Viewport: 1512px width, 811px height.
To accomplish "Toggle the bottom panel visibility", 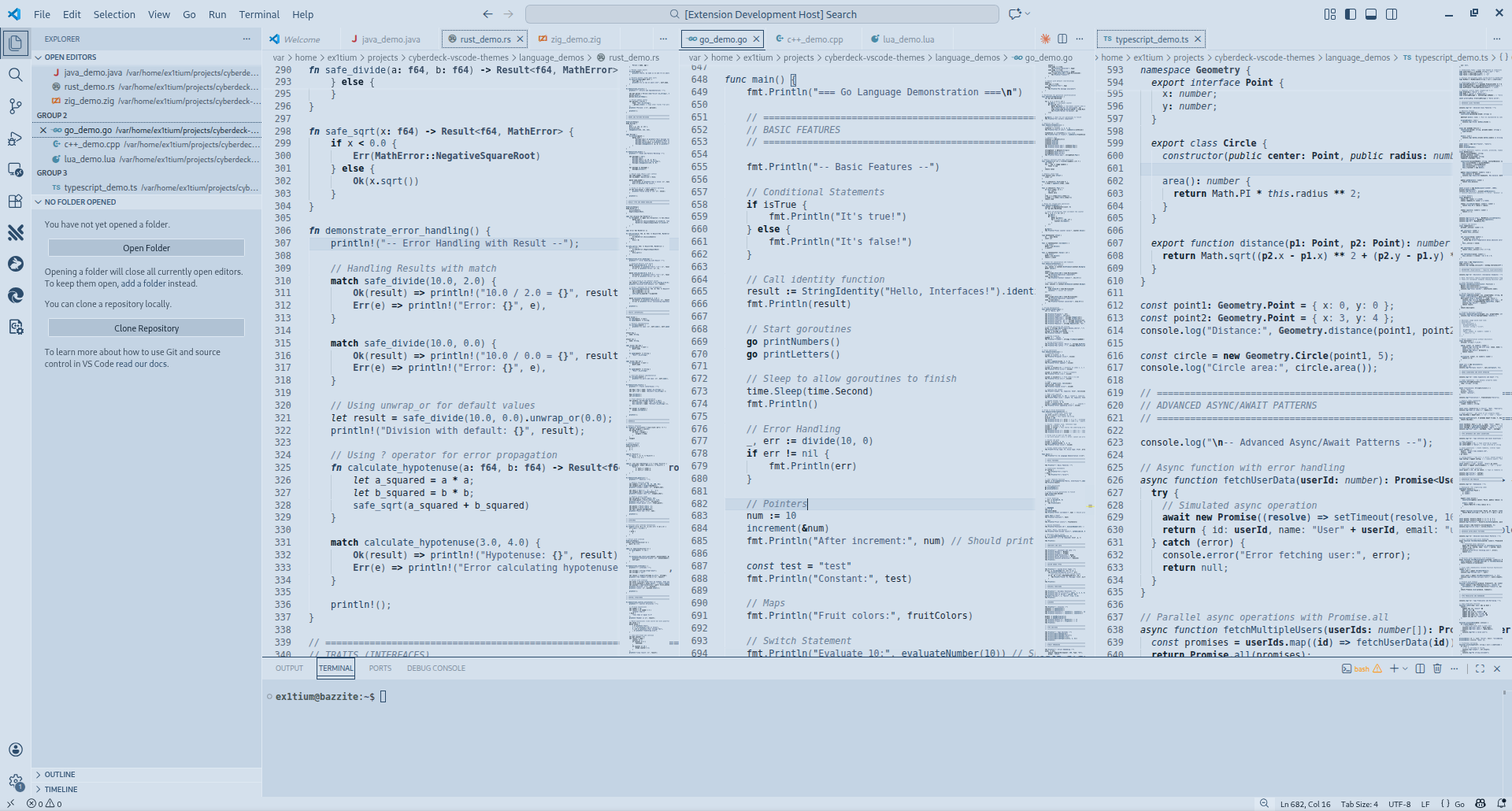I will [x=1371, y=13].
